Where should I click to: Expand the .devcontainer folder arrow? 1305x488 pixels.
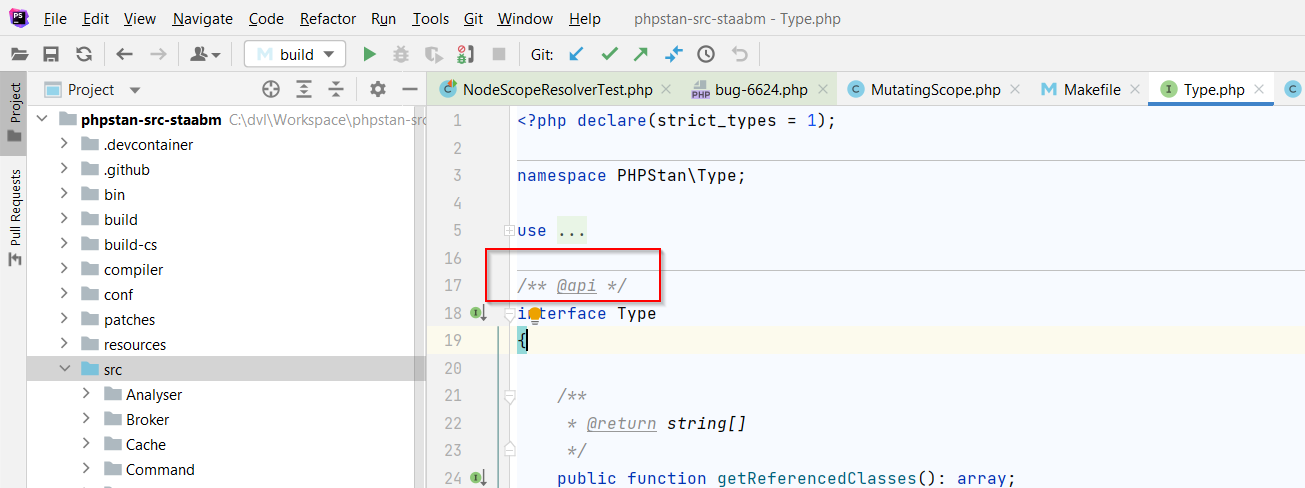tap(64, 144)
